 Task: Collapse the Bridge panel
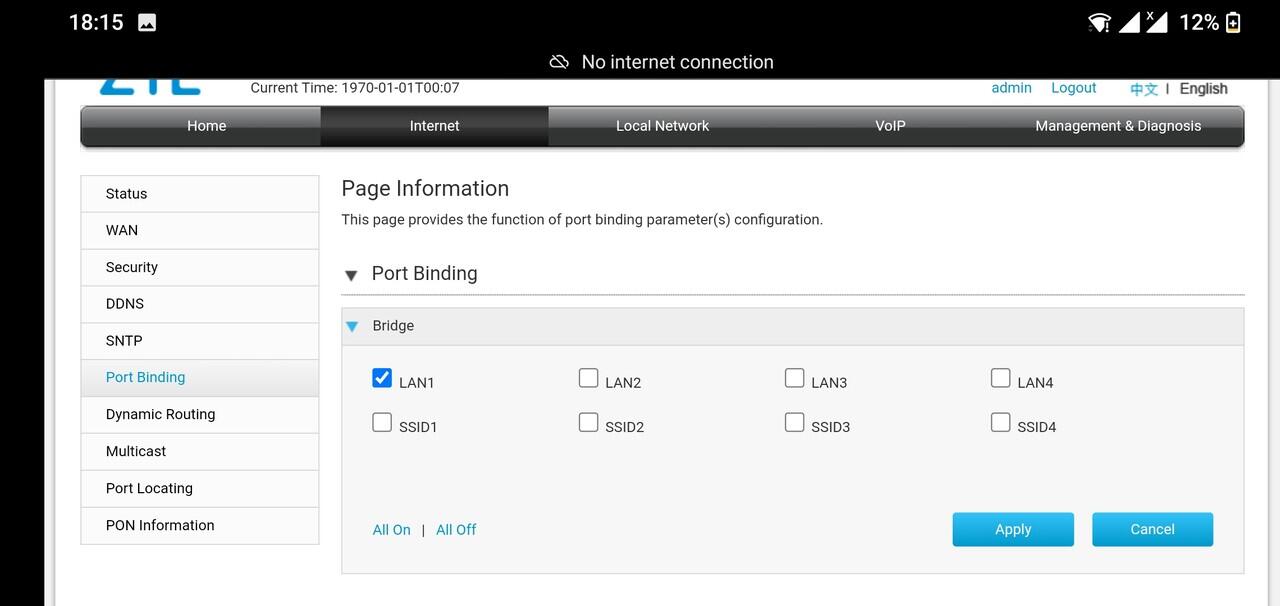click(352, 326)
